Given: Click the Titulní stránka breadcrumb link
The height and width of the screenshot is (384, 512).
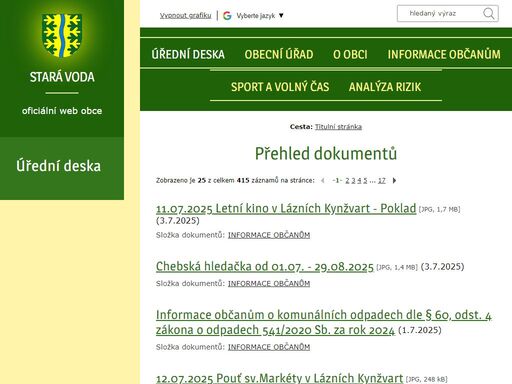Looking at the screenshot, I should (x=338, y=127).
